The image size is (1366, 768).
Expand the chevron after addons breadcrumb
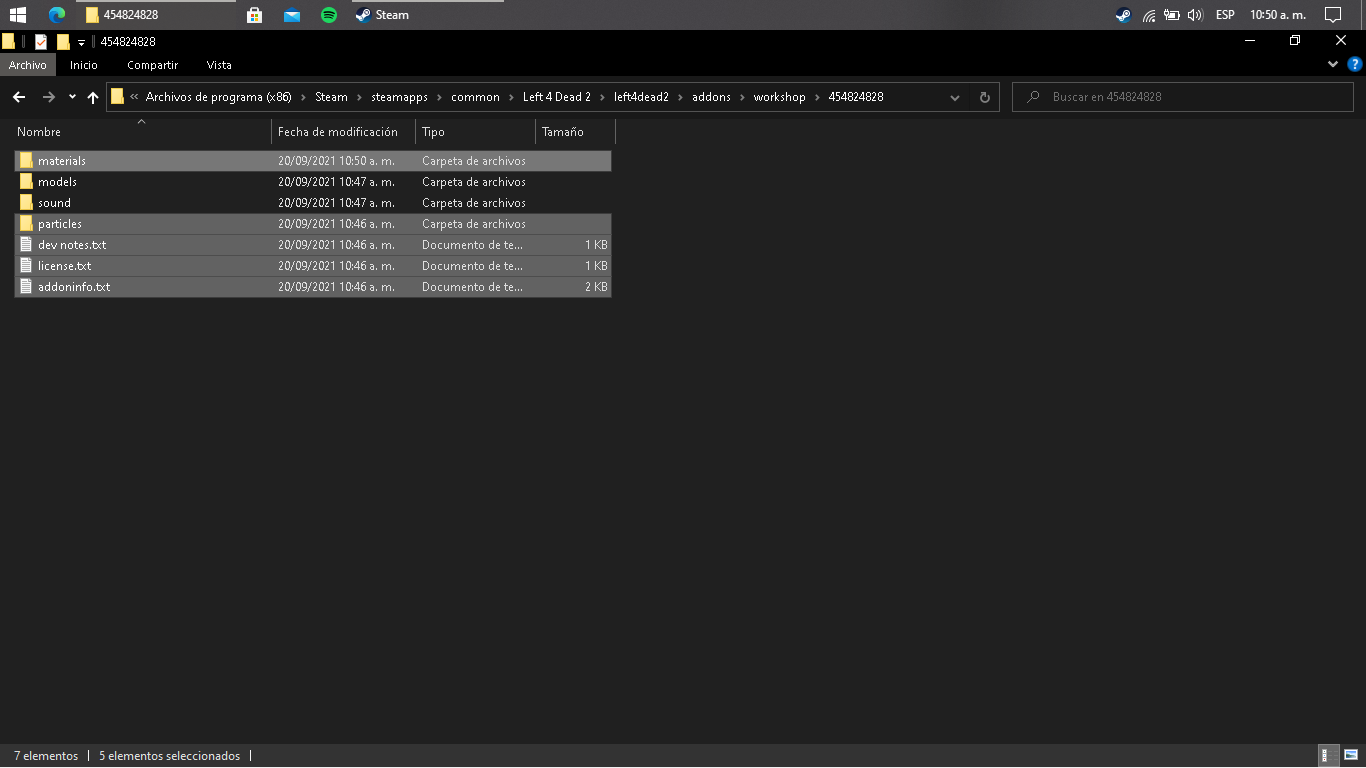(742, 97)
